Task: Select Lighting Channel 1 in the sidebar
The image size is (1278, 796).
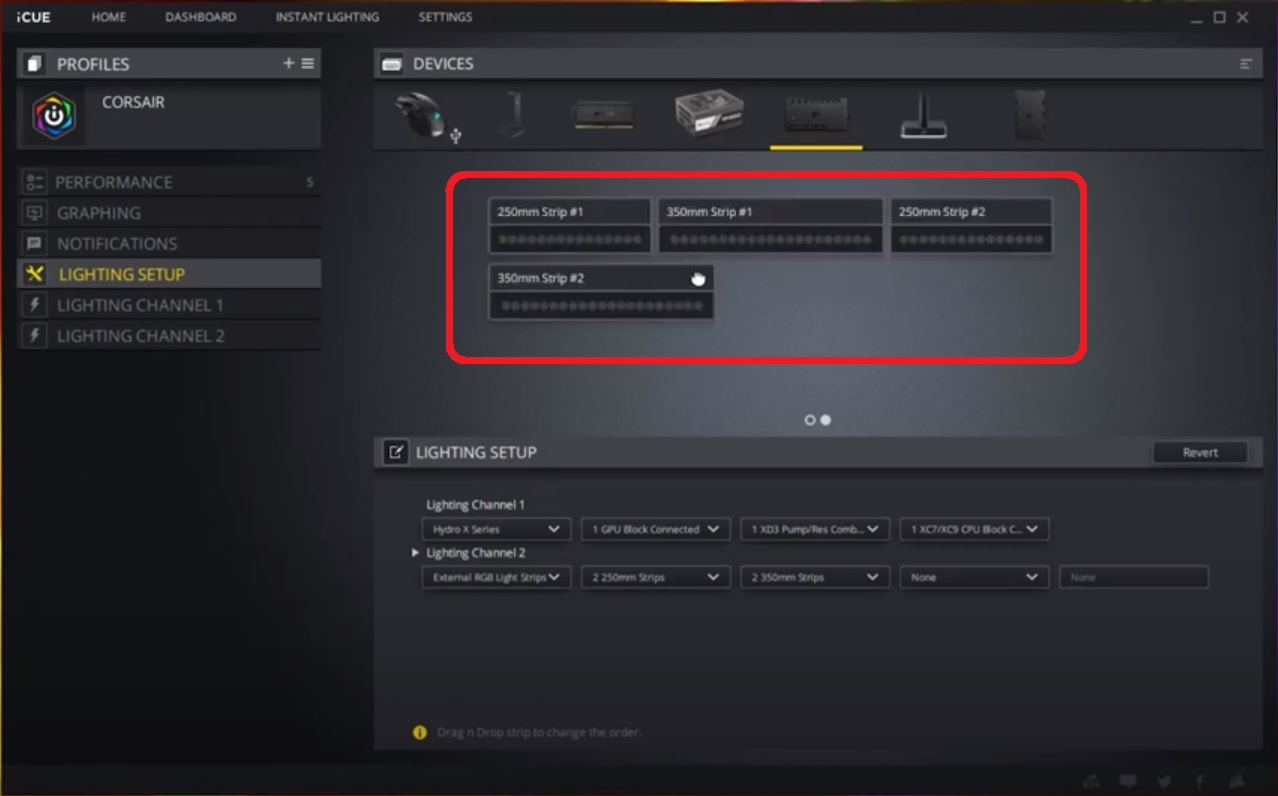Action: pyautogui.click(x=140, y=305)
